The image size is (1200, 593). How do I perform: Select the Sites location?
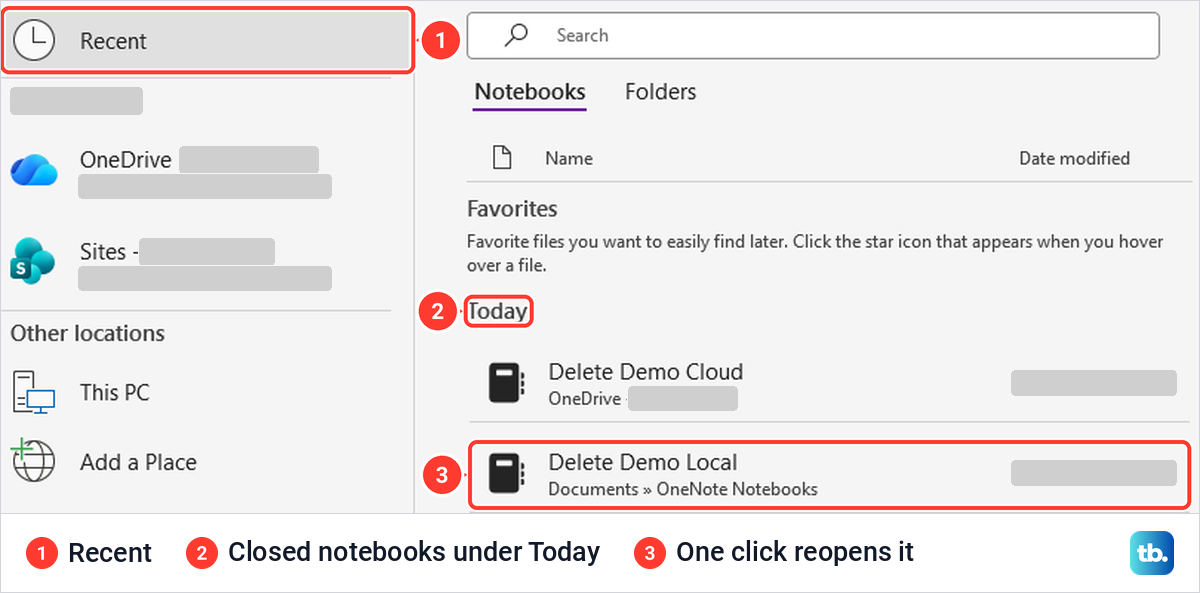[200, 262]
